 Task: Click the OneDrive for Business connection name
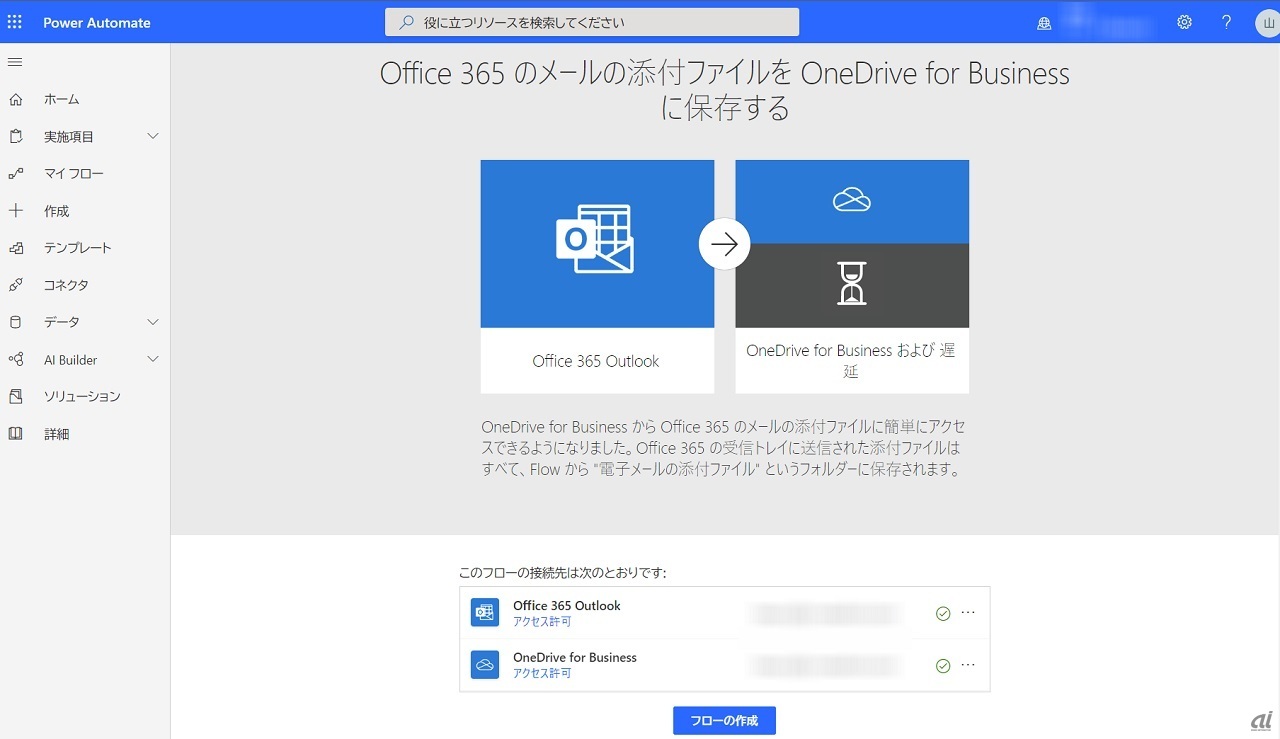pos(575,658)
